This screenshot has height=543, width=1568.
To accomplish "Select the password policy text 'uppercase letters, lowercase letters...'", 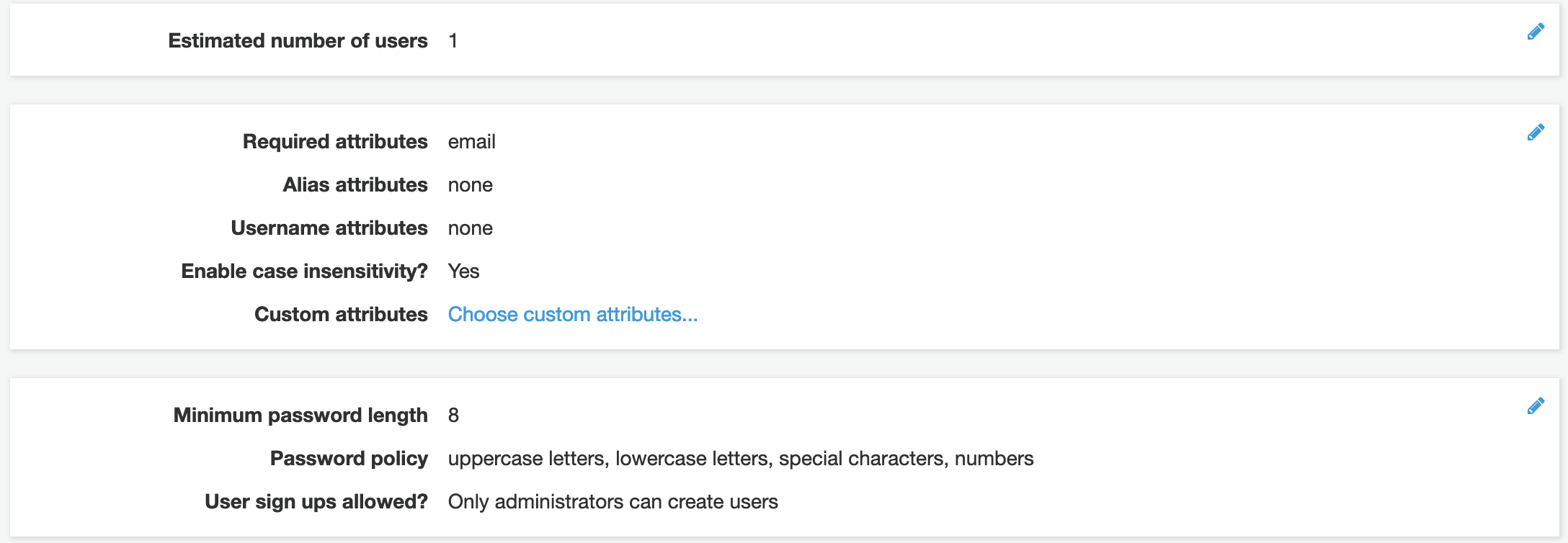I will [741, 459].
